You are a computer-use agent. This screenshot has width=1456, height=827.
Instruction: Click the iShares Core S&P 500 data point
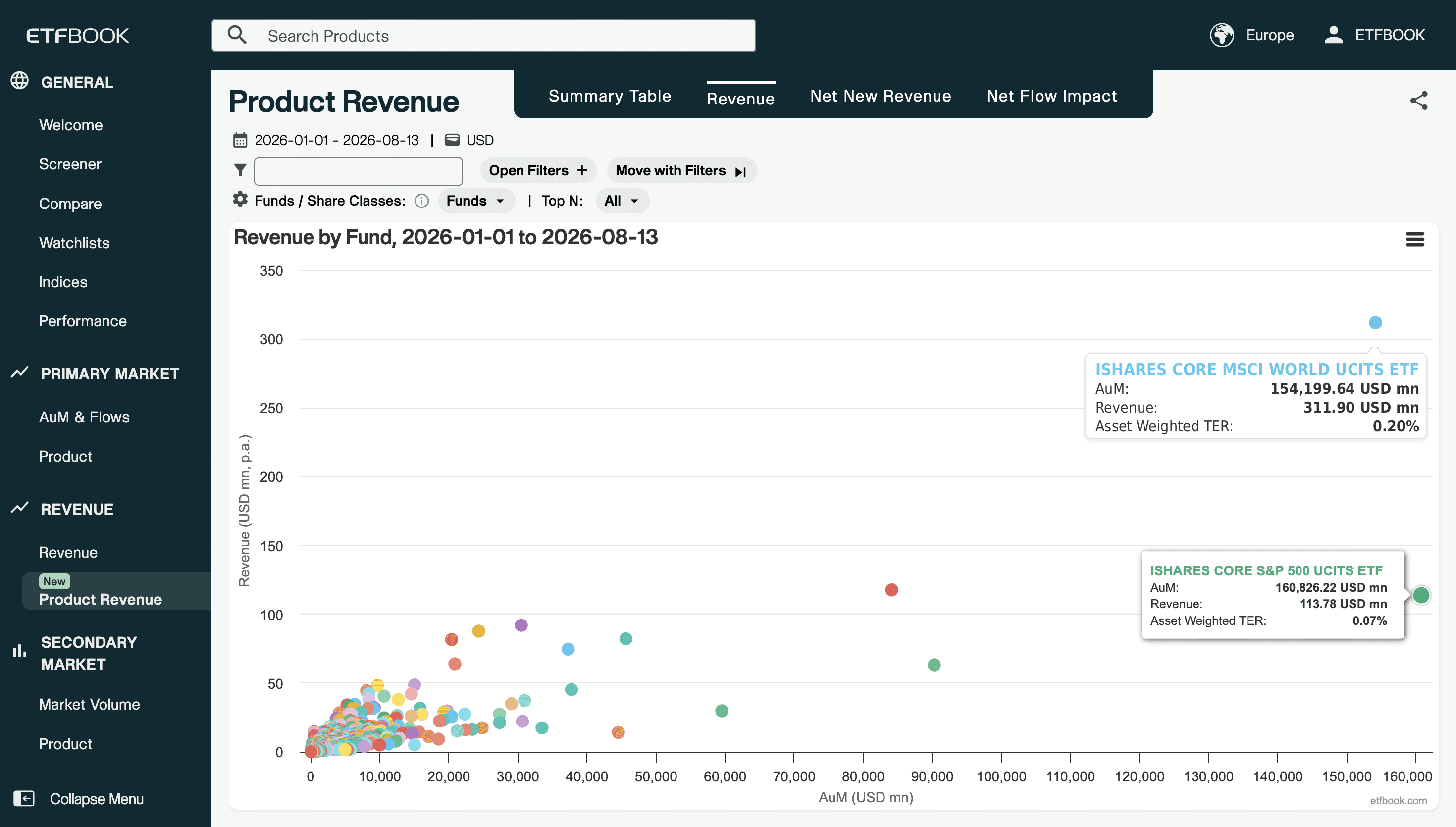click(x=1421, y=595)
